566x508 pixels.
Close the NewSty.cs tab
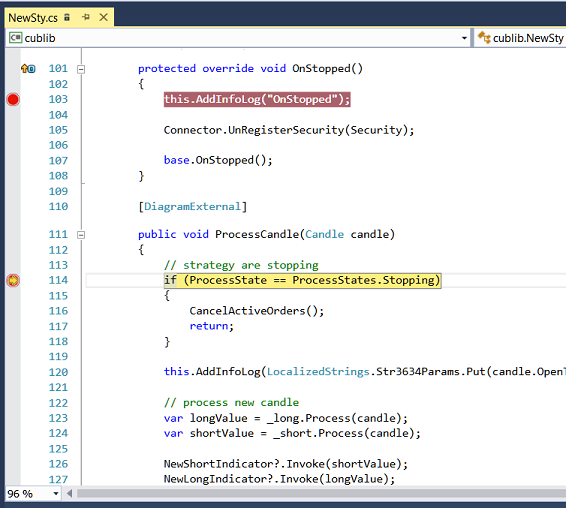point(104,17)
